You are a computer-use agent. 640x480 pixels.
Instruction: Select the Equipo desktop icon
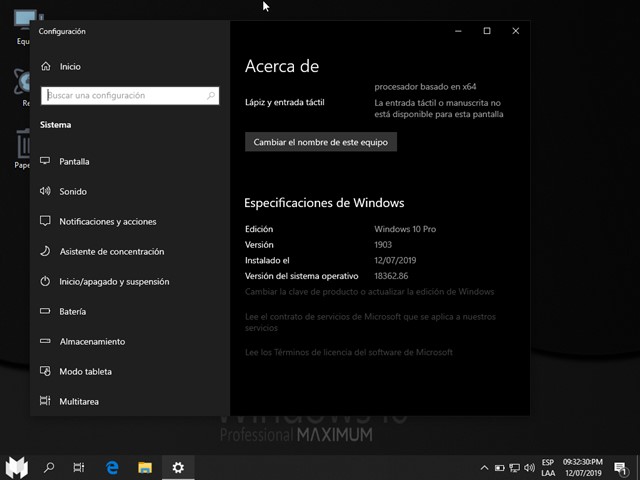pyautogui.click(x=23, y=28)
